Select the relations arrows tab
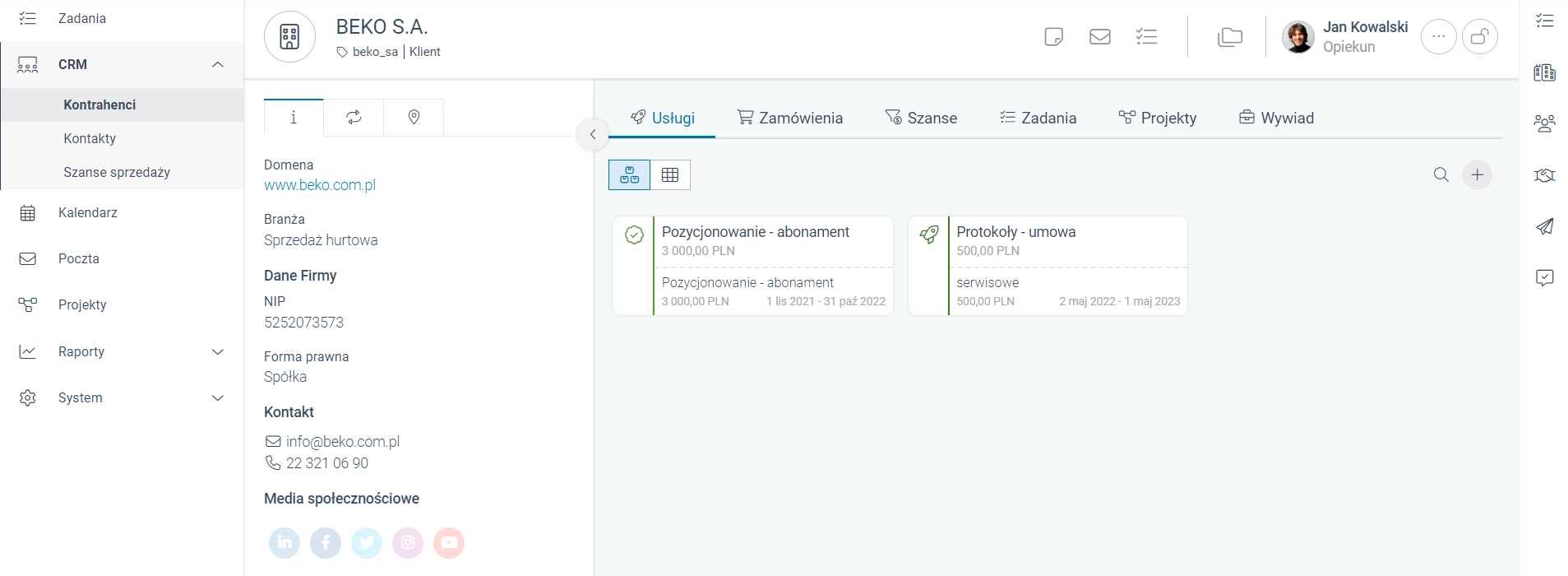This screenshot has width=1568, height=576. click(354, 117)
